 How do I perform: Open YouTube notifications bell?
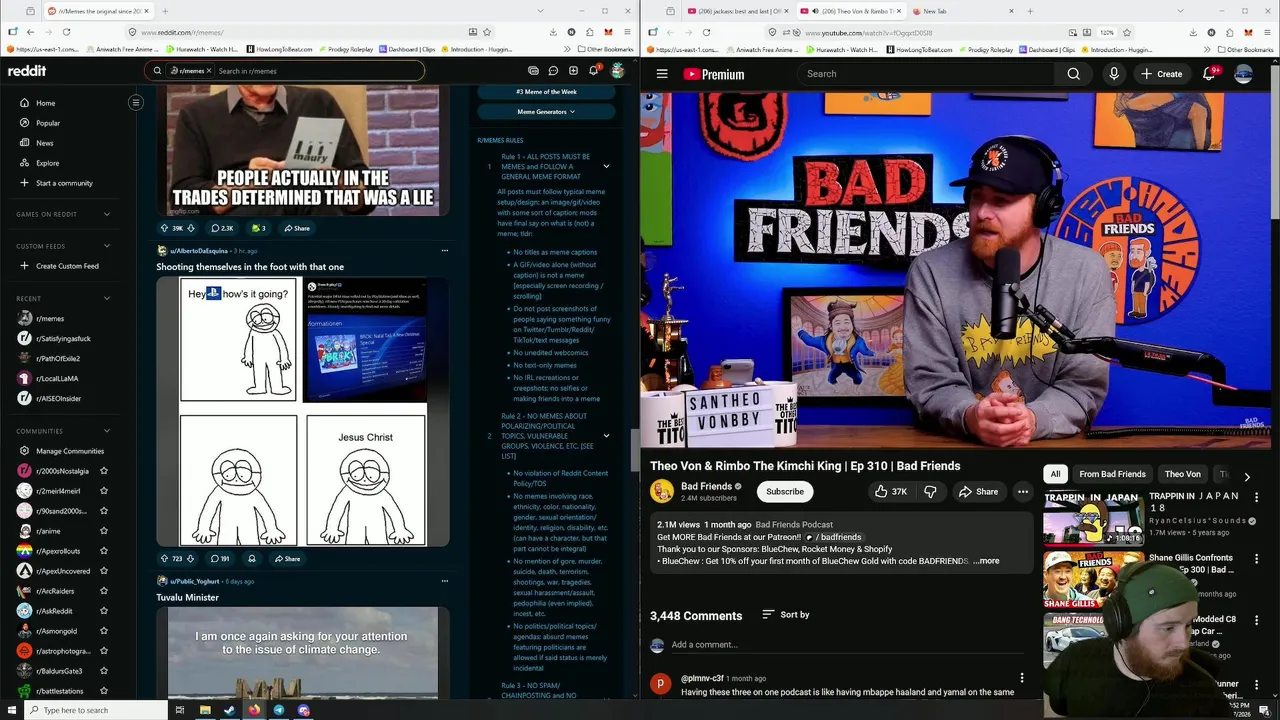1209,74
